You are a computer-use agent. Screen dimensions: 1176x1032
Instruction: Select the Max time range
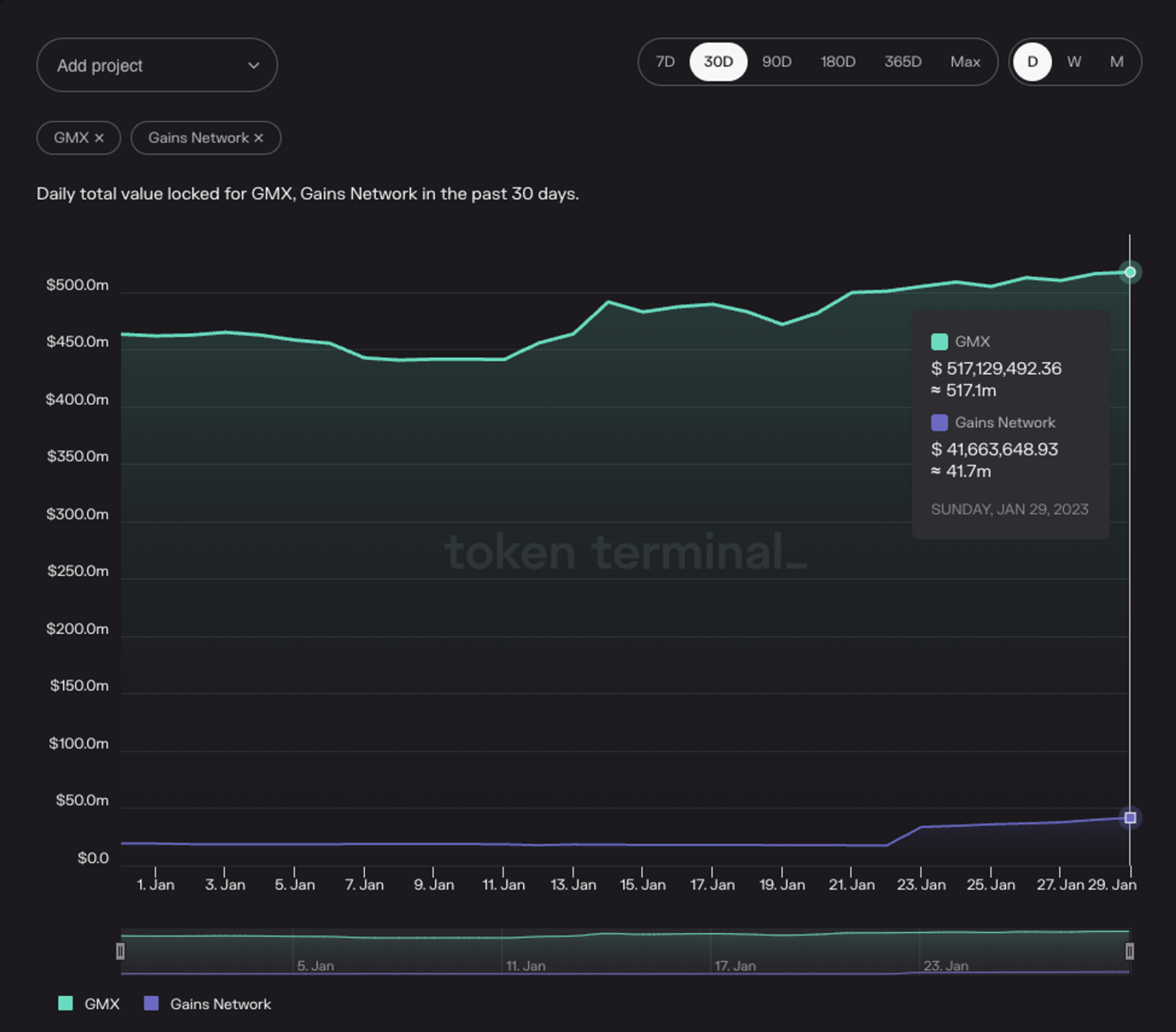[965, 62]
